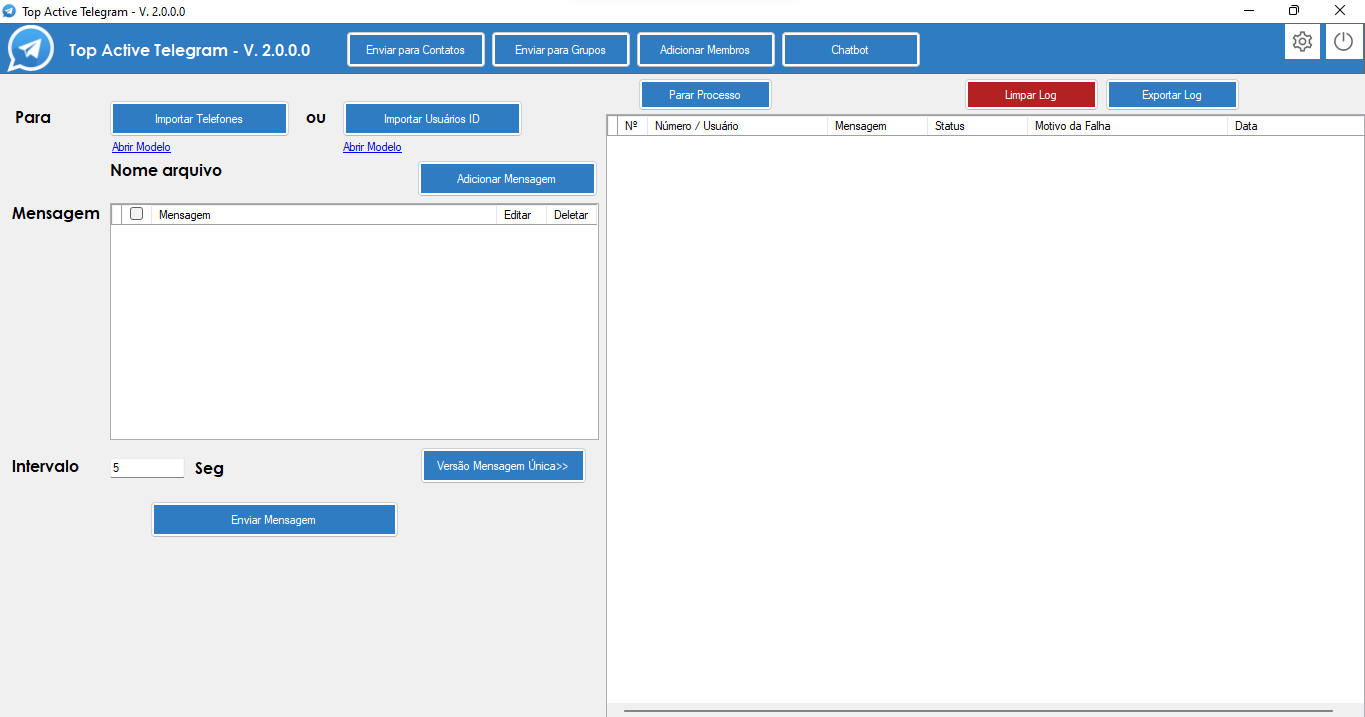
Task: Open Abrir Modelo link under Importar Usuários ID
Action: pyautogui.click(x=372, y=147)
